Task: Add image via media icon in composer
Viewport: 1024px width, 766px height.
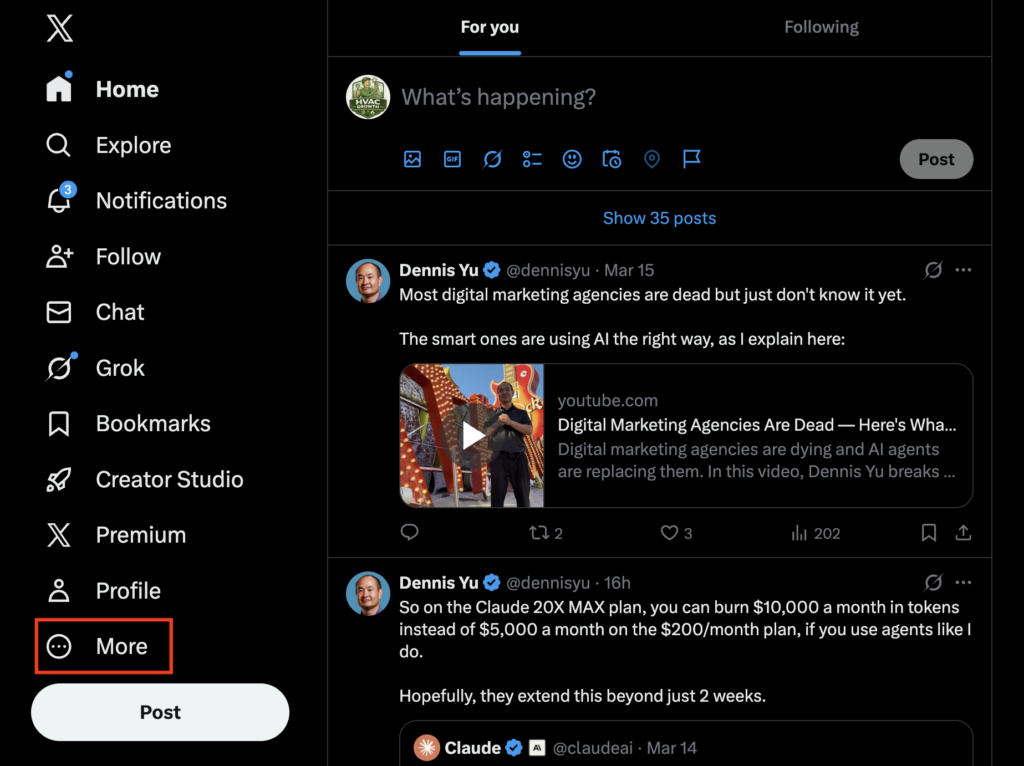Action: click(412, 159)
